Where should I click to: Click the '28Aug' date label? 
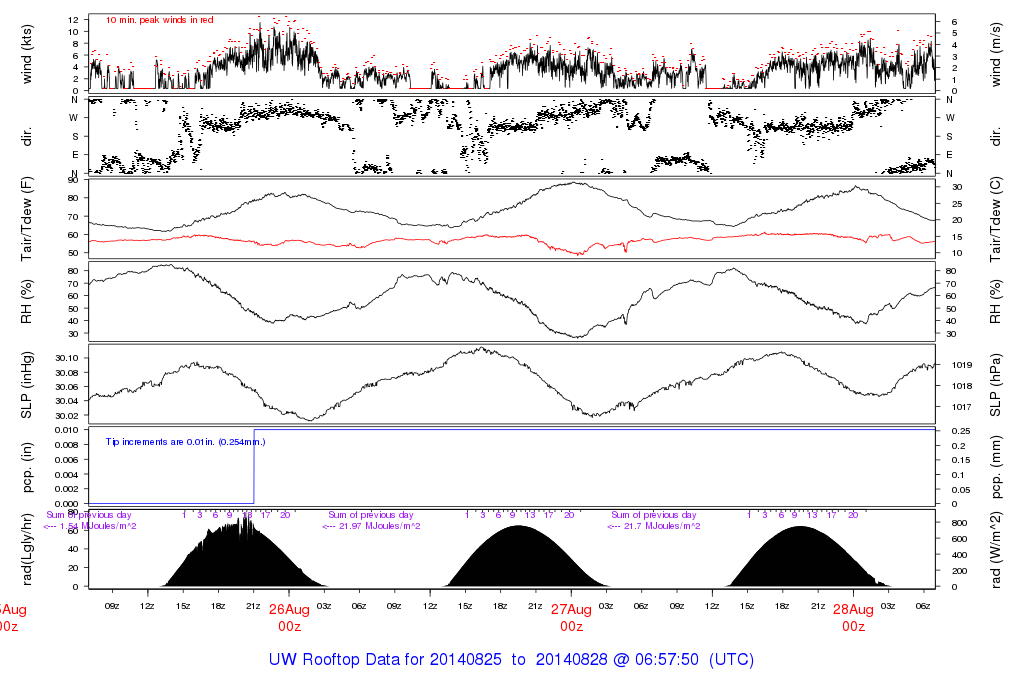[x=854, y=610]
